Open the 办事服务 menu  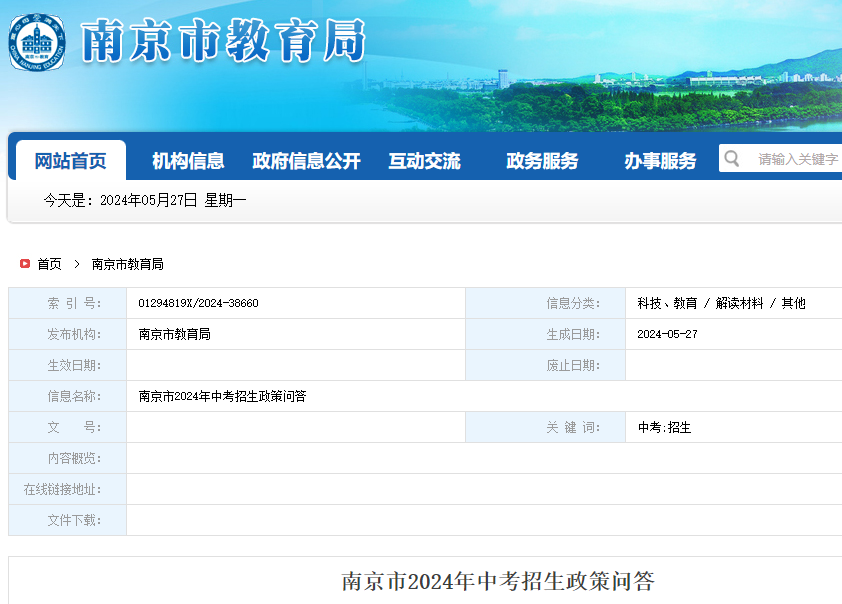(x=660, y=161)
